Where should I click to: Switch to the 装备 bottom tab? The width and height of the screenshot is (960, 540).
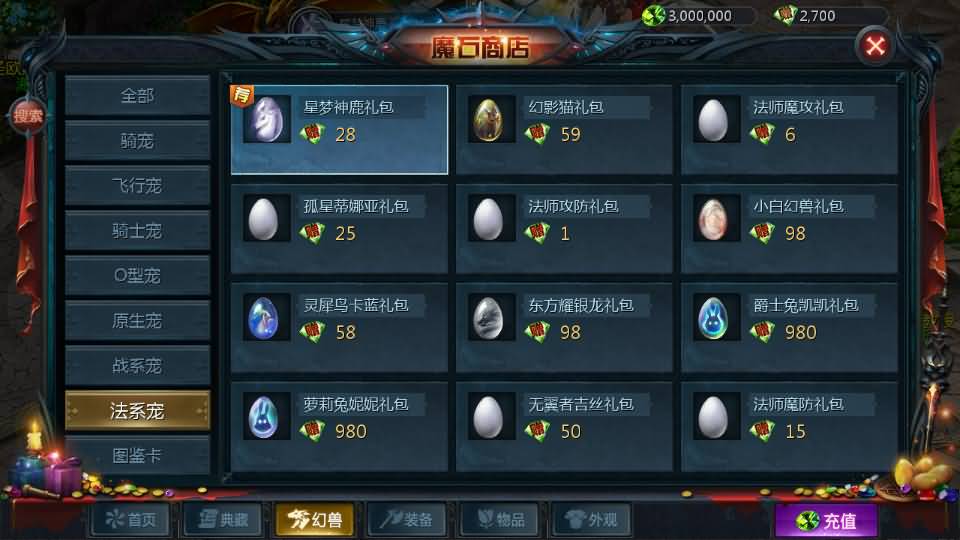(407, 520)
